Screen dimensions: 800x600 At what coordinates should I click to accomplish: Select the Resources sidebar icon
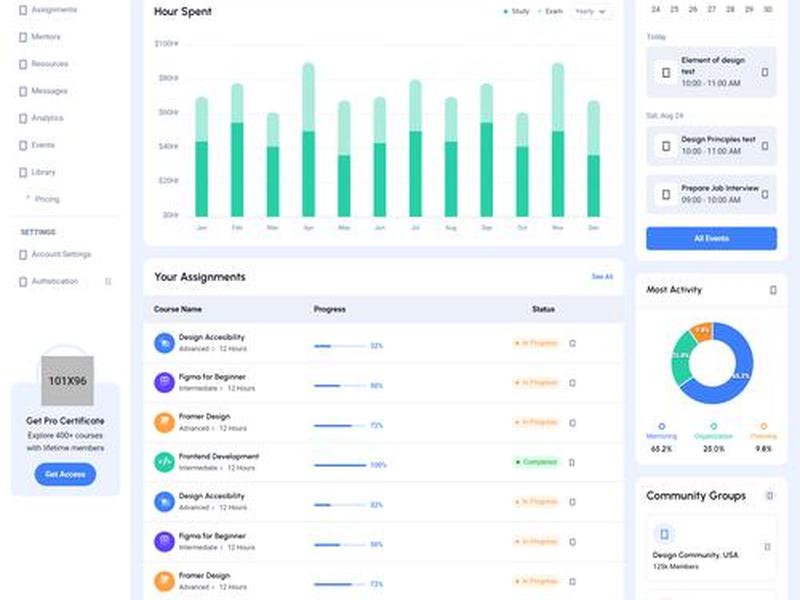(x=23, y=64)
